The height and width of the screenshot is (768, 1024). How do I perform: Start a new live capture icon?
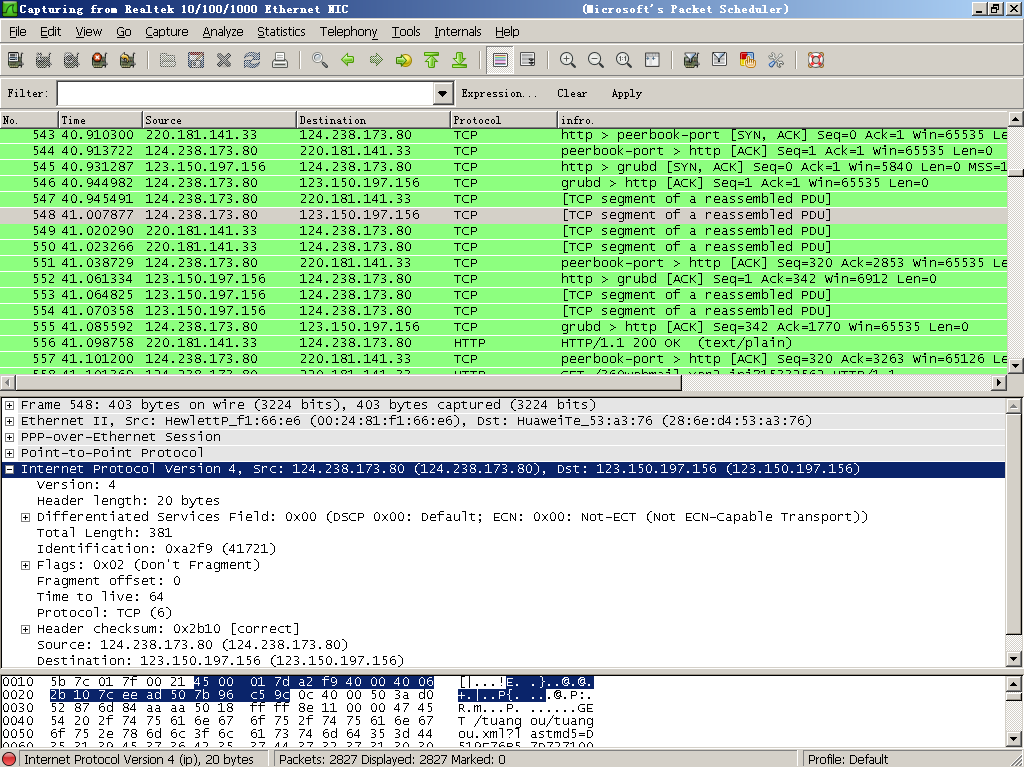coord(72,60)
